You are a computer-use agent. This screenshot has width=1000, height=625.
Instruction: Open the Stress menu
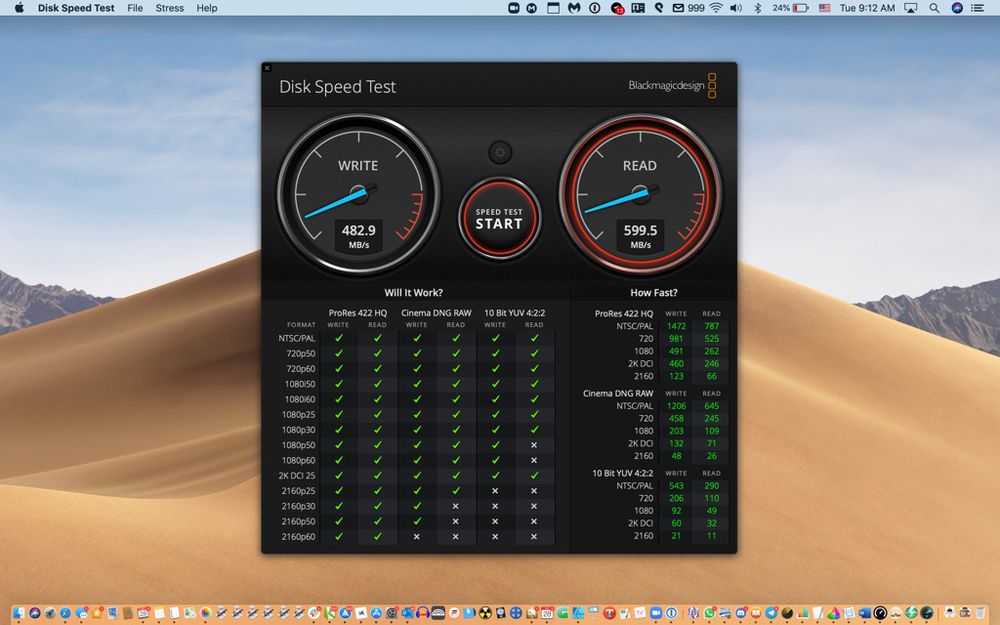(169, 8)
